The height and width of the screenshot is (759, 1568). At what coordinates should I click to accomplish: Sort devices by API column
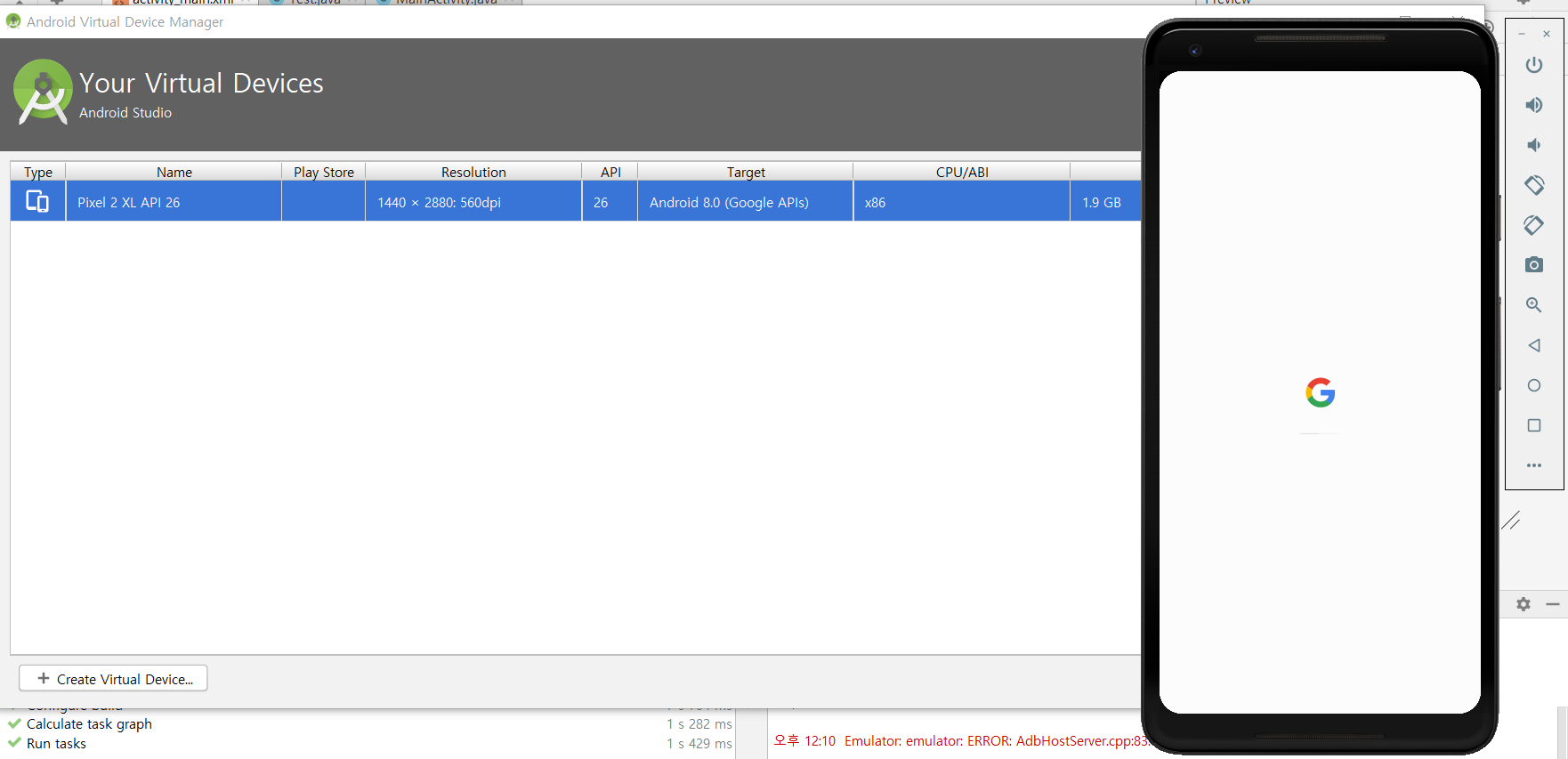tap(610, 172)
